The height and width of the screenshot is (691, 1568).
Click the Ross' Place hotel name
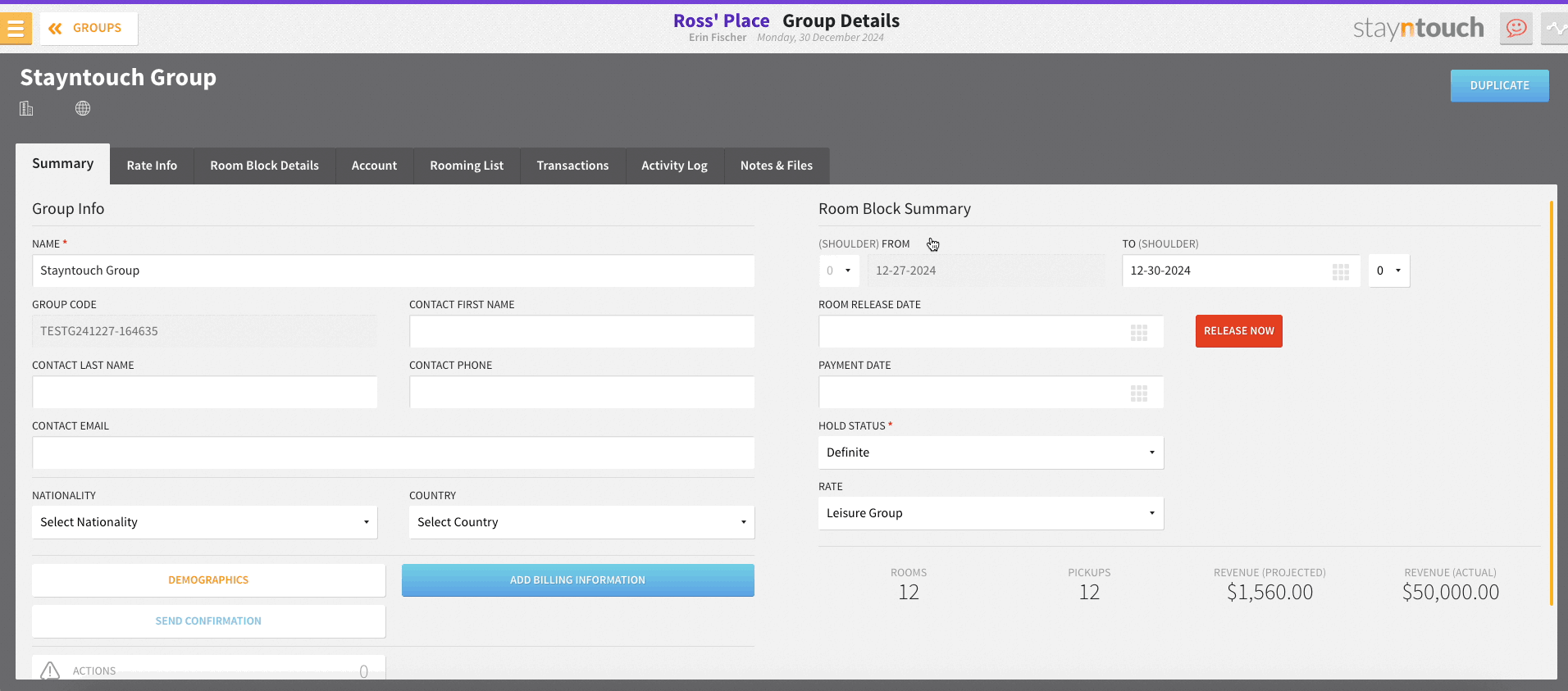point(721,21)
